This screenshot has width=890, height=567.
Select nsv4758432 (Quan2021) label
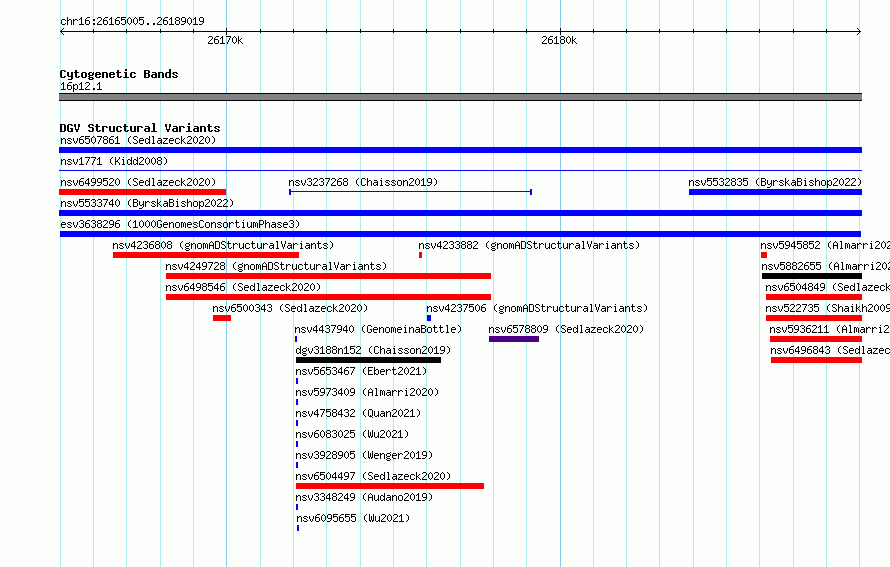358,413
